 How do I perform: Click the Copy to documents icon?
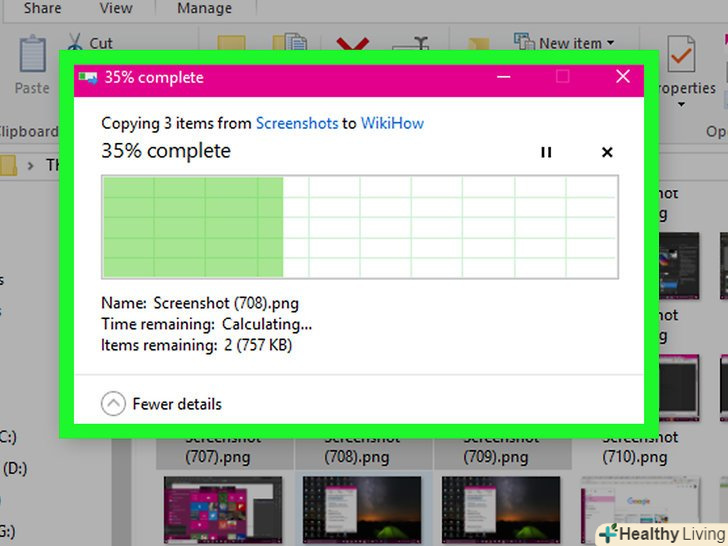pyautogui.click(x=290, y=42)
